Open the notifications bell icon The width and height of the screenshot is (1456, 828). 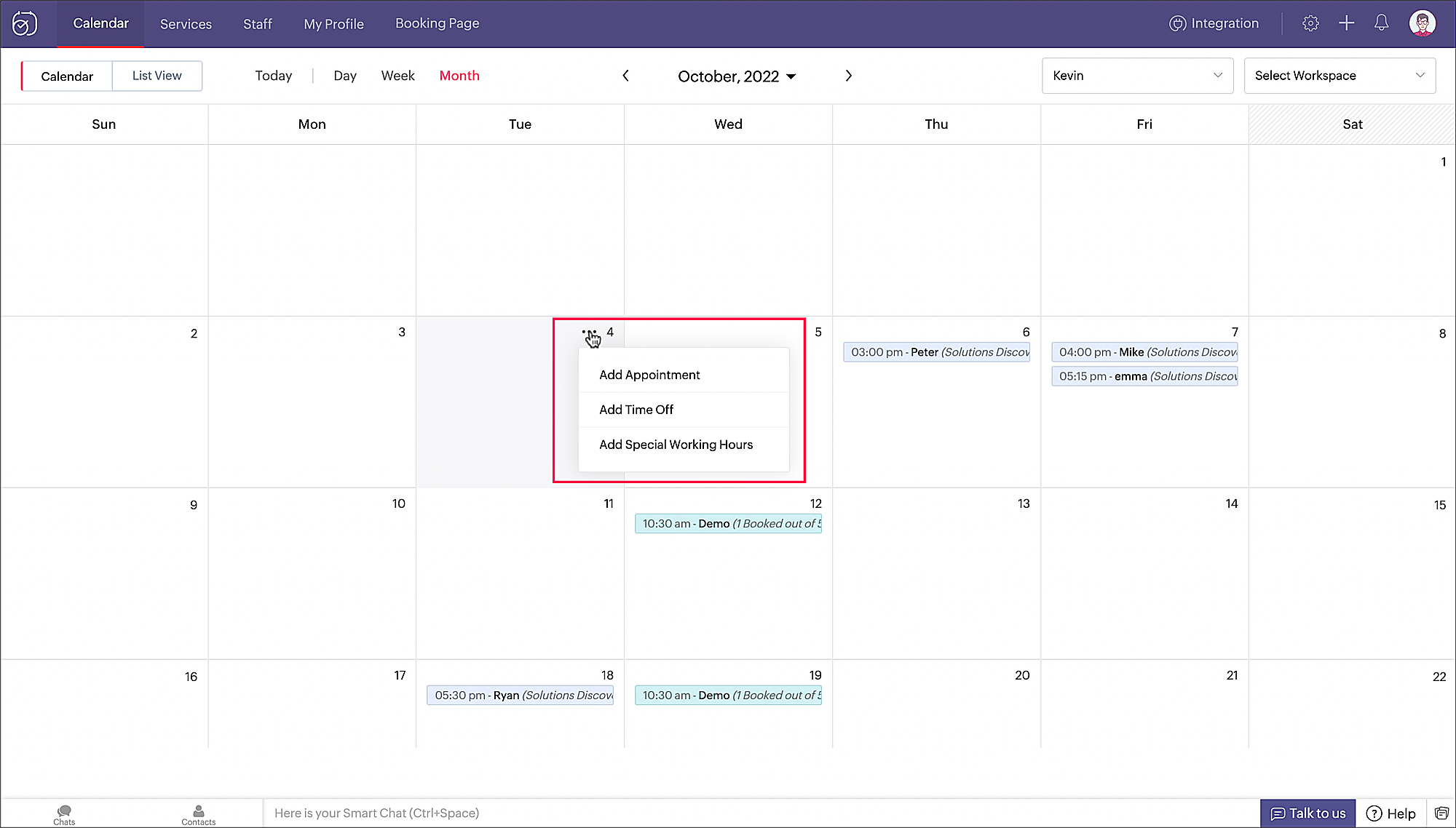[x=1381, y=23]
